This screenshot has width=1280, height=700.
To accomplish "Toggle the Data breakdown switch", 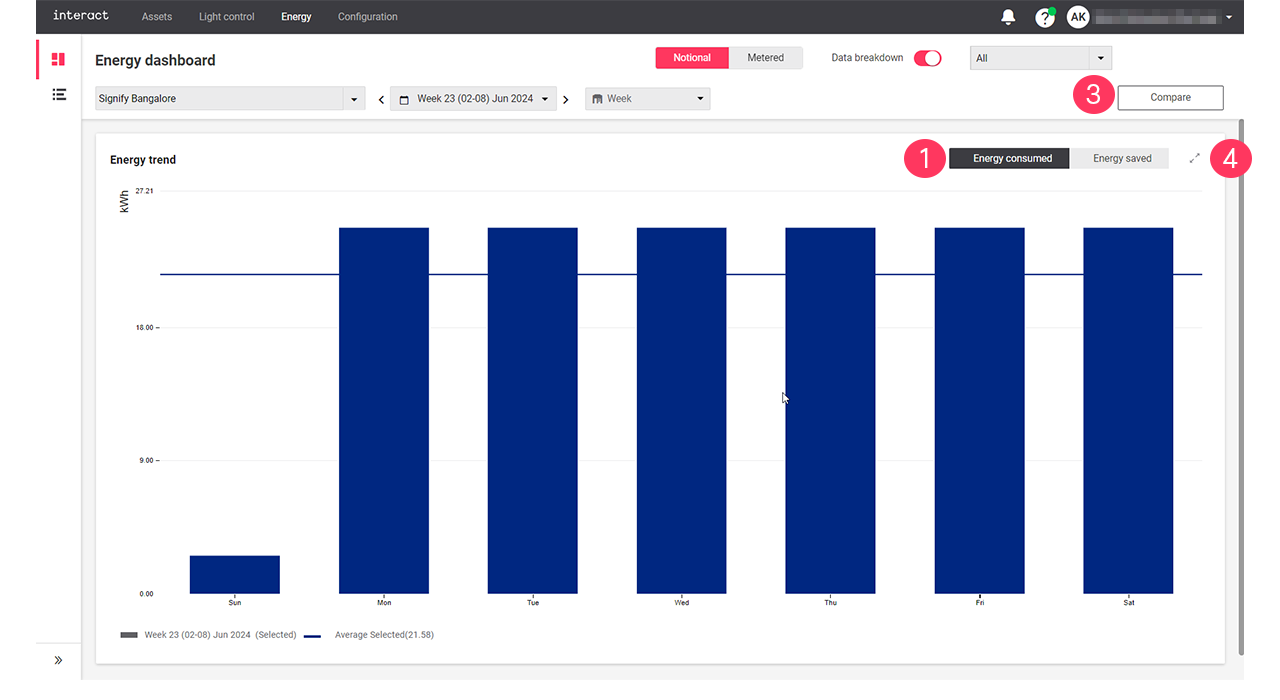I will click(x=927, y=58).
